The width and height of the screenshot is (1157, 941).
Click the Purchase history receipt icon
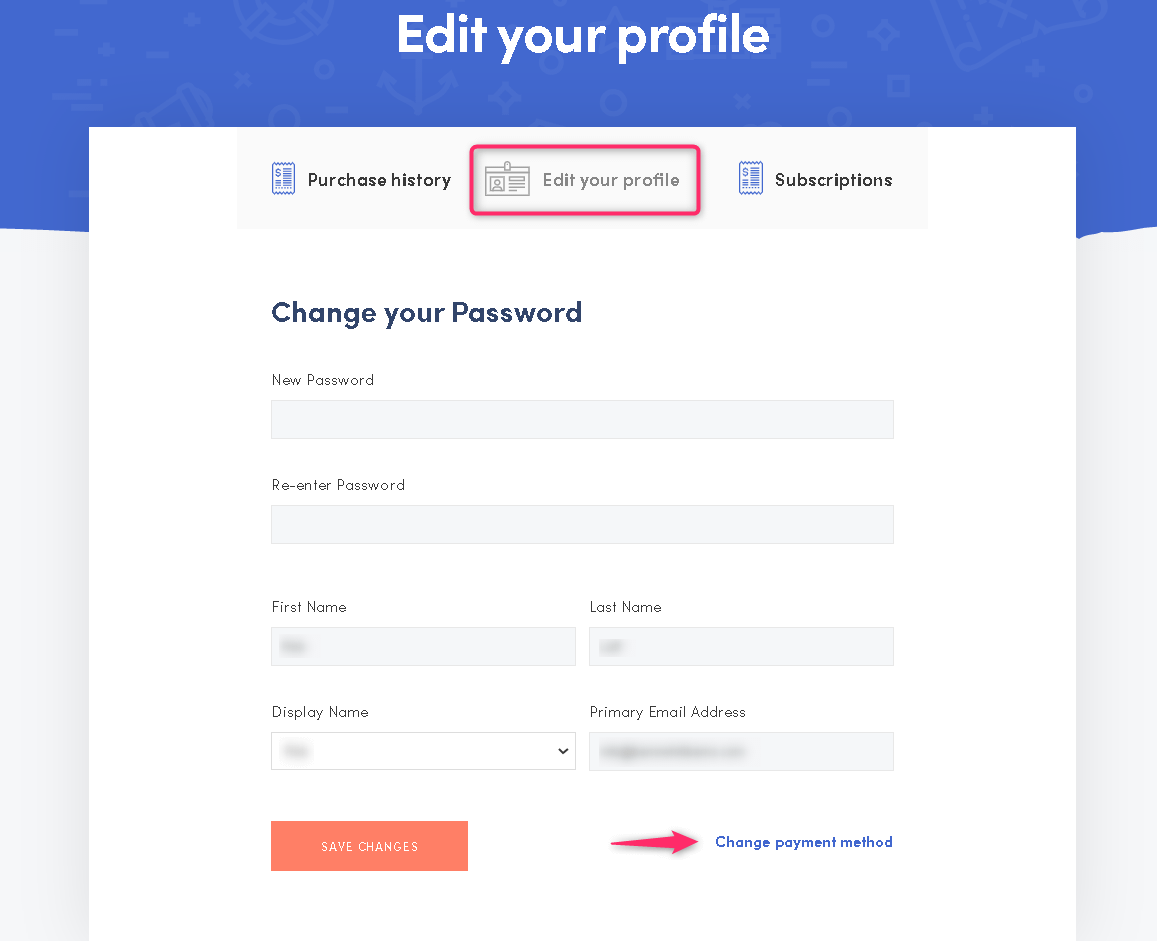coord(284,179)
